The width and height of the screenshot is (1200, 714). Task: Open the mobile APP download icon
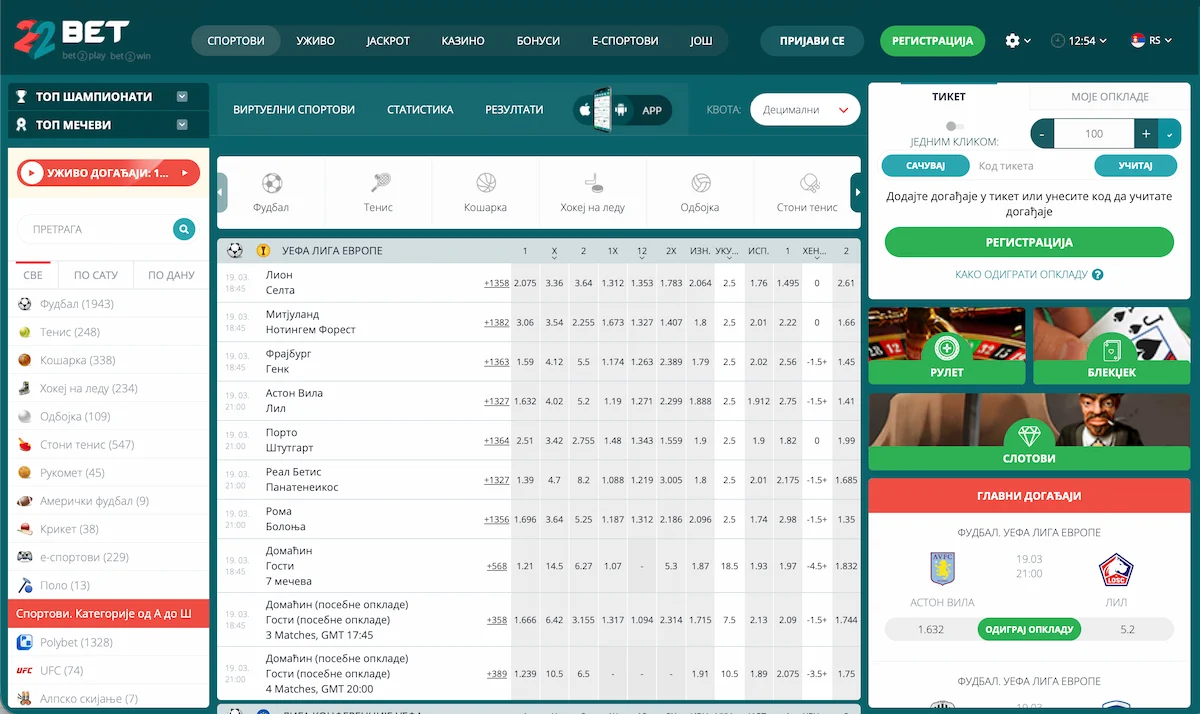[x=622, y=110]
